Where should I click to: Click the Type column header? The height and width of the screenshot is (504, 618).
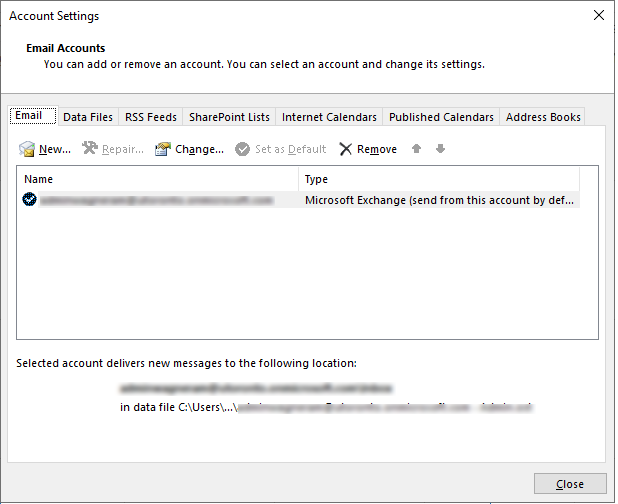(439, 179)
